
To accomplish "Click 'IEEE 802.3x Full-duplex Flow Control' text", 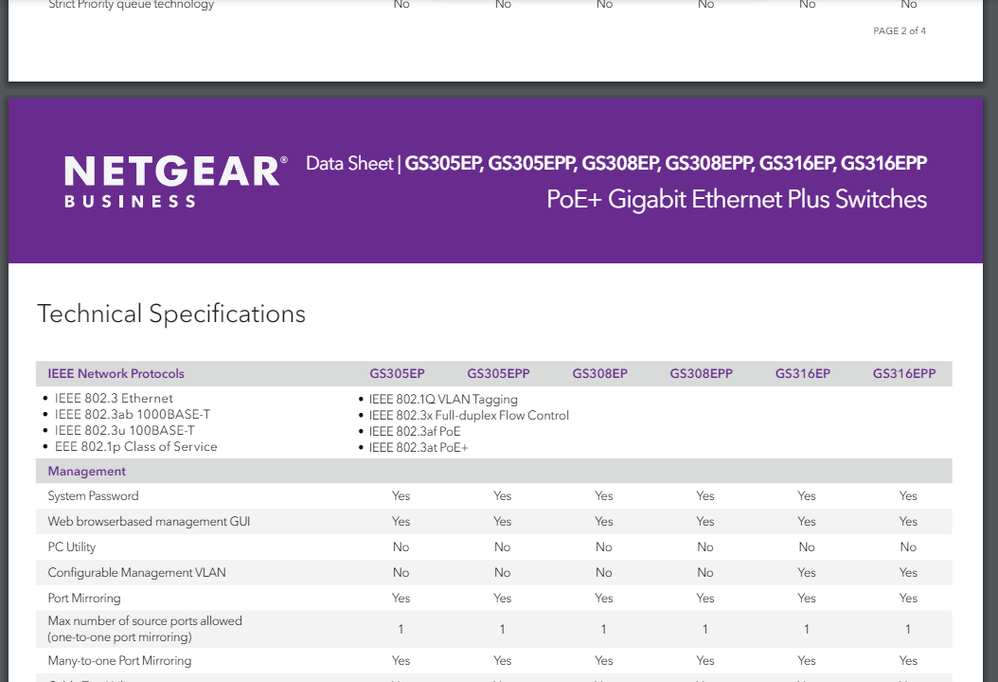I will click(468, 415).
